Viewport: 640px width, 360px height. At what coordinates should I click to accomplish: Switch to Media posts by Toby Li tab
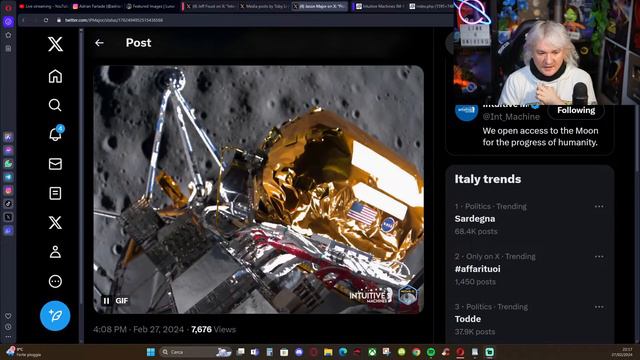(x=264, y=6)
